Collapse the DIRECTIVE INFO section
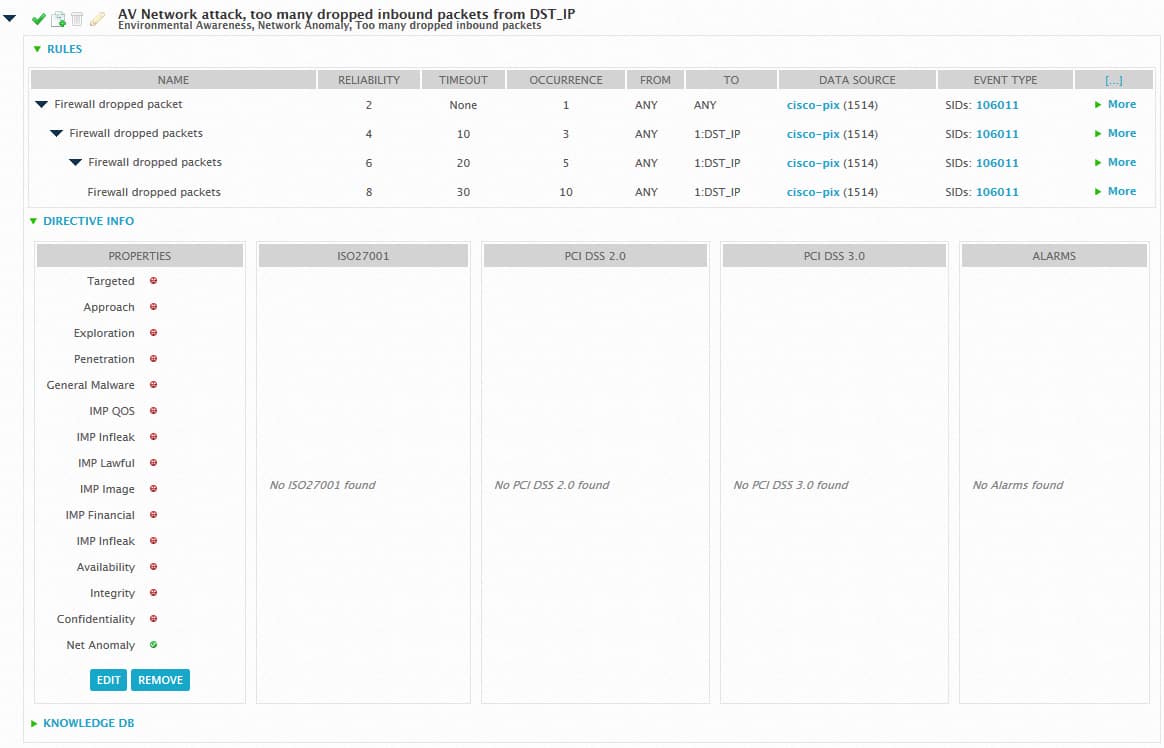 tap(33, 221)
